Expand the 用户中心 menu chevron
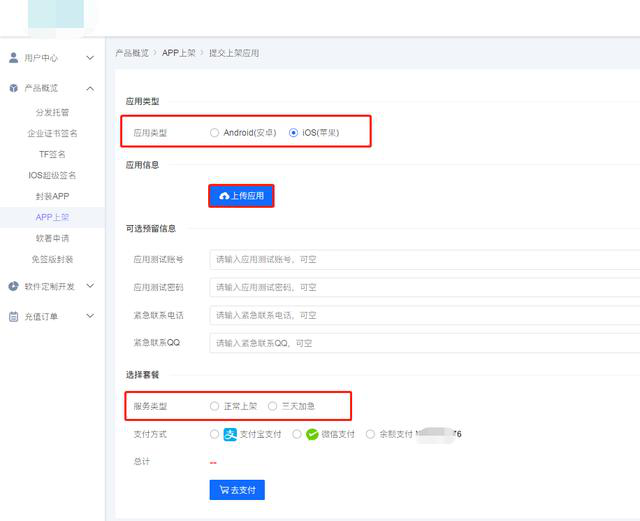The width and height of the screenshot is (640, 521). pyautogui.click(x=90, y=58)
